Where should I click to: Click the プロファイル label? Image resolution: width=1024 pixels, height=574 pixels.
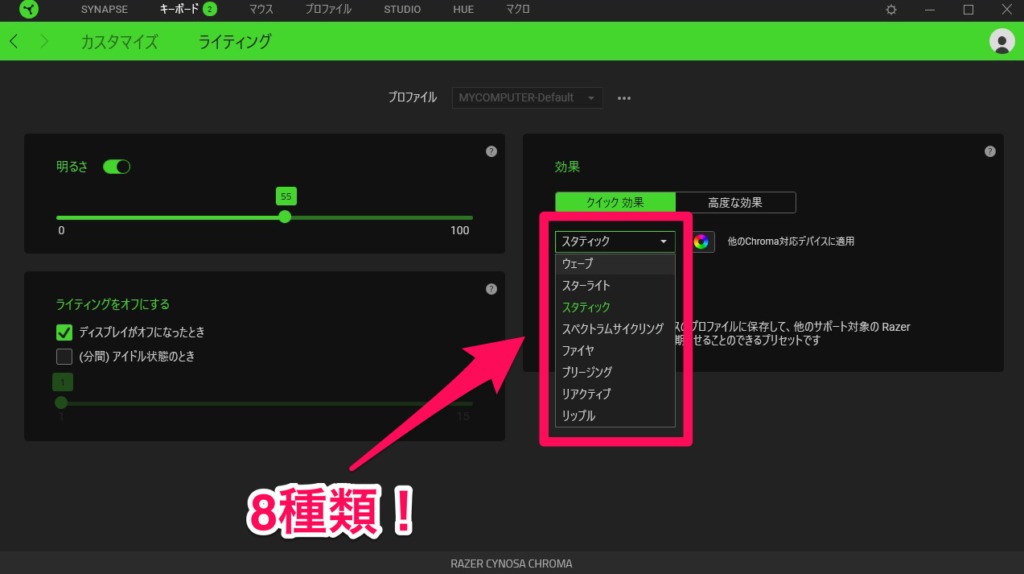point(412,98)
